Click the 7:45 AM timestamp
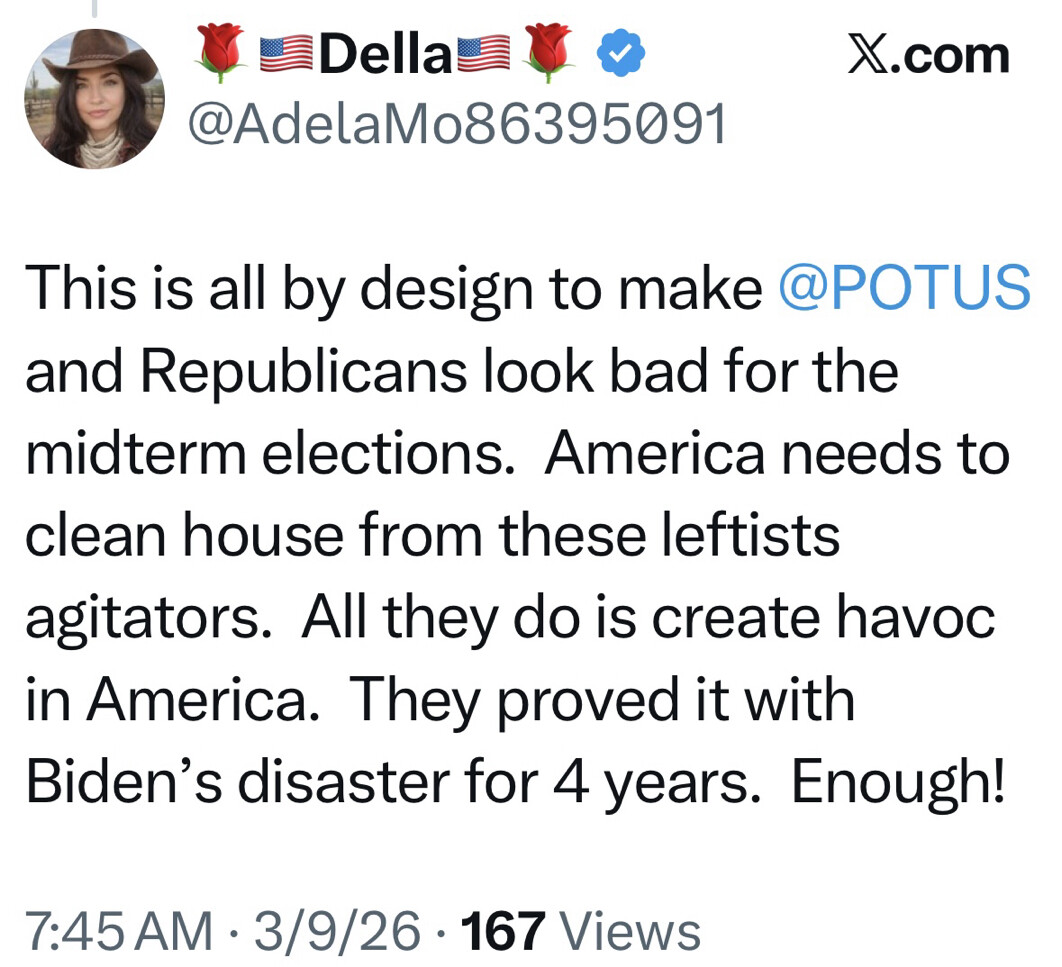 coord(118,931)
